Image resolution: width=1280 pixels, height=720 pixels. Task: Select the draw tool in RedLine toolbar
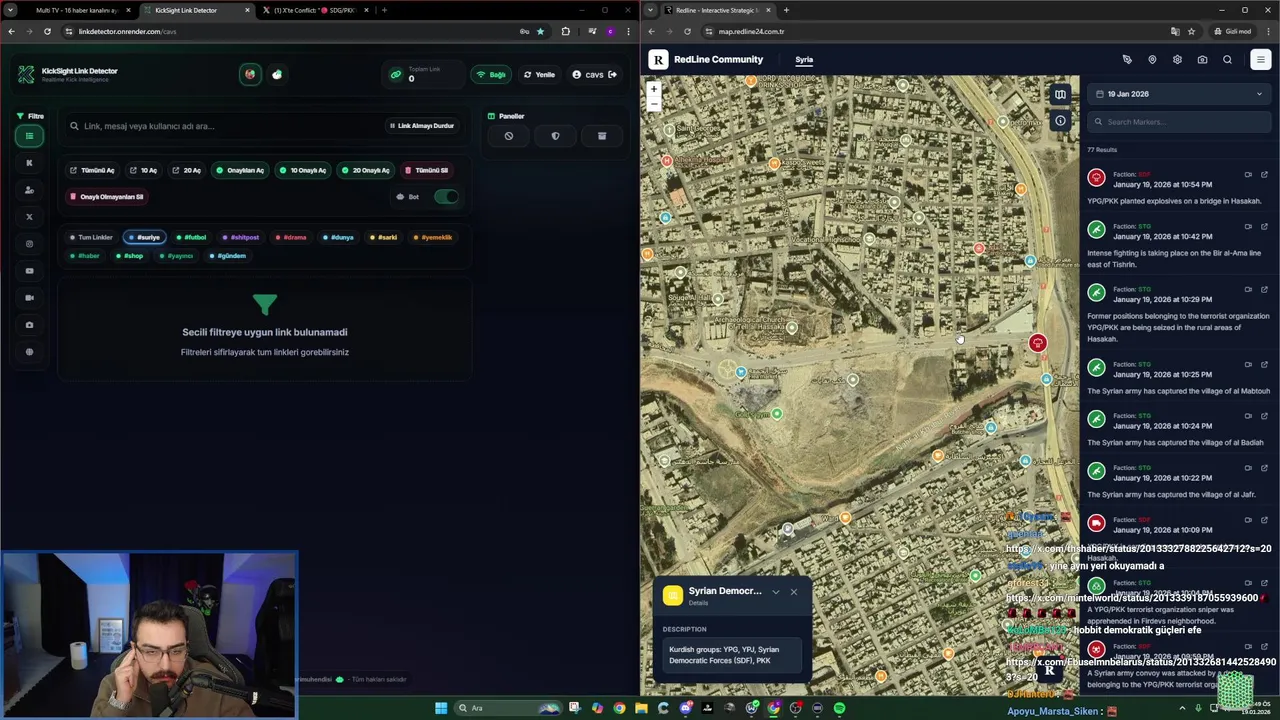[1127, 60]
